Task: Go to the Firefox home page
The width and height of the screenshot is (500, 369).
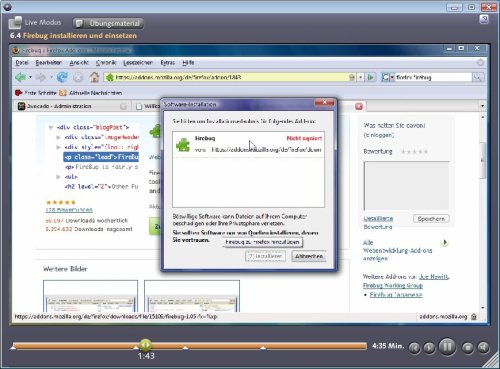Action: [94, 77]
